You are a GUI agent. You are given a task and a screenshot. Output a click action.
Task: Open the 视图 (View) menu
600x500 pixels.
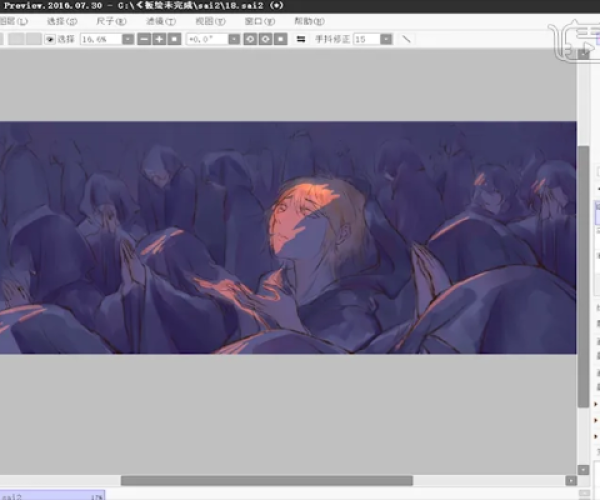(210, 20)
